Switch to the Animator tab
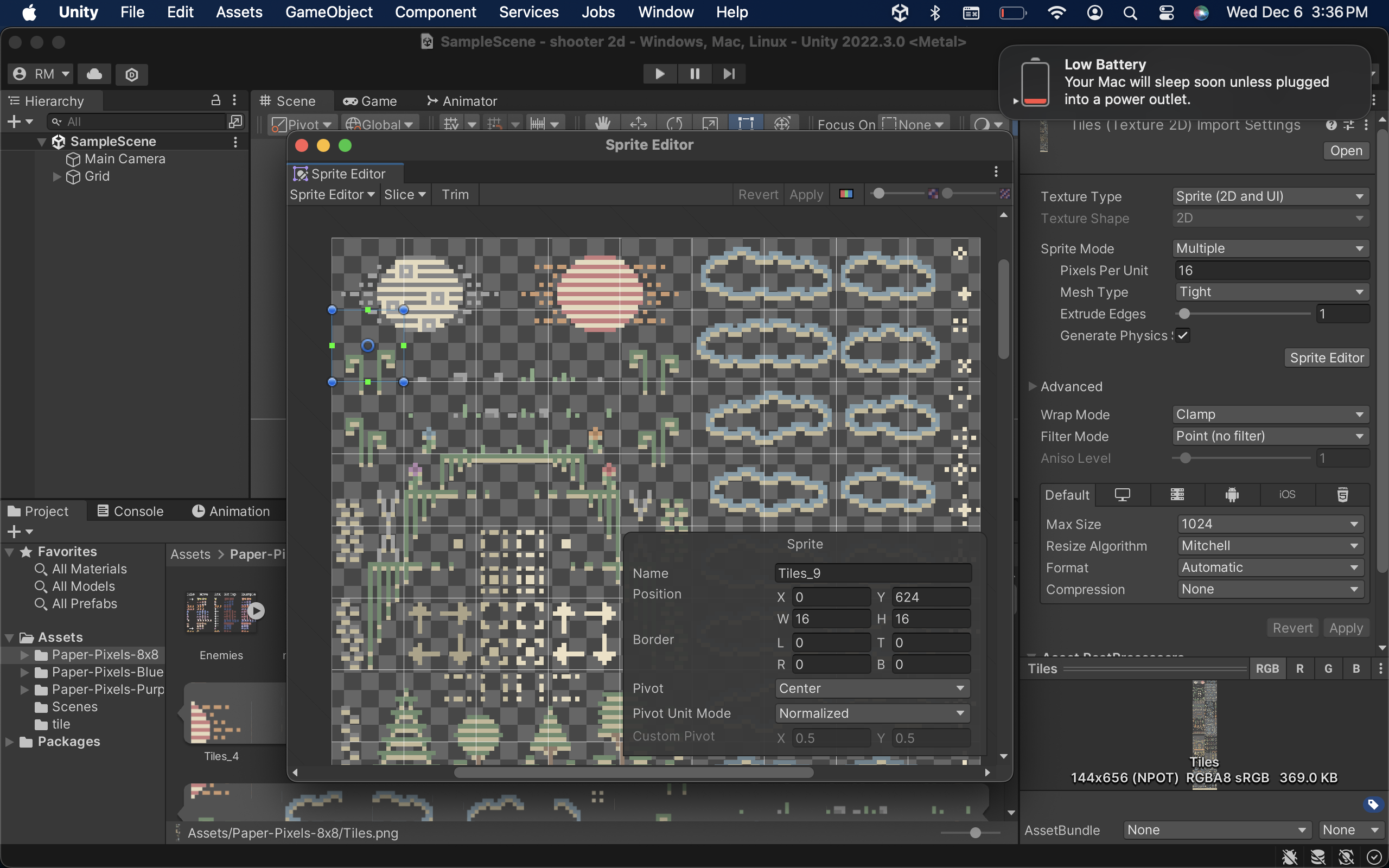Image resolution: width=1389 pixels, height=868 pixels. click(x=462, y=101)
